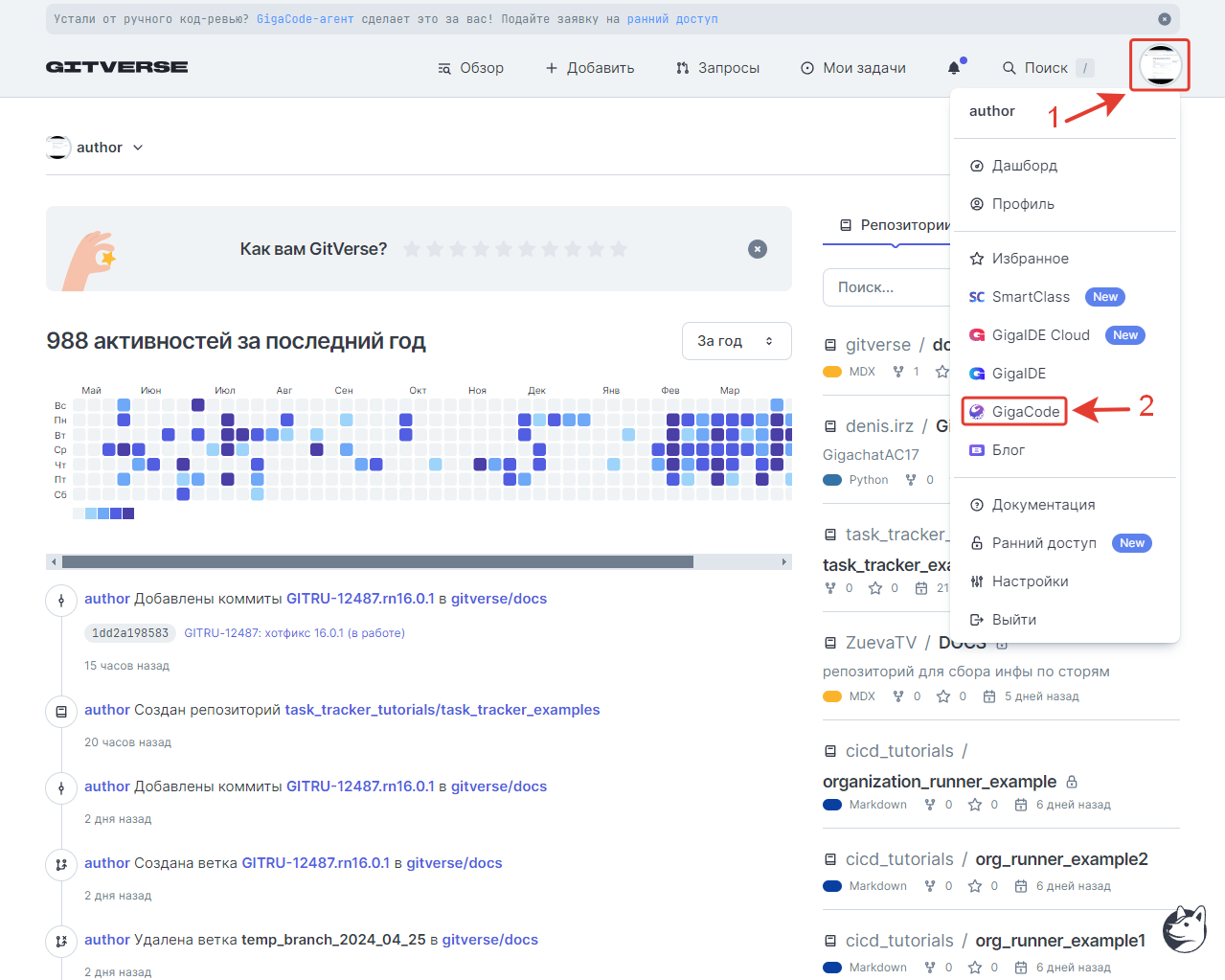Click 'GITRU-12487: хотфикс 16.0.1 (в работе)' commit message
This screenshot has height=980, width=1225.
294,633
